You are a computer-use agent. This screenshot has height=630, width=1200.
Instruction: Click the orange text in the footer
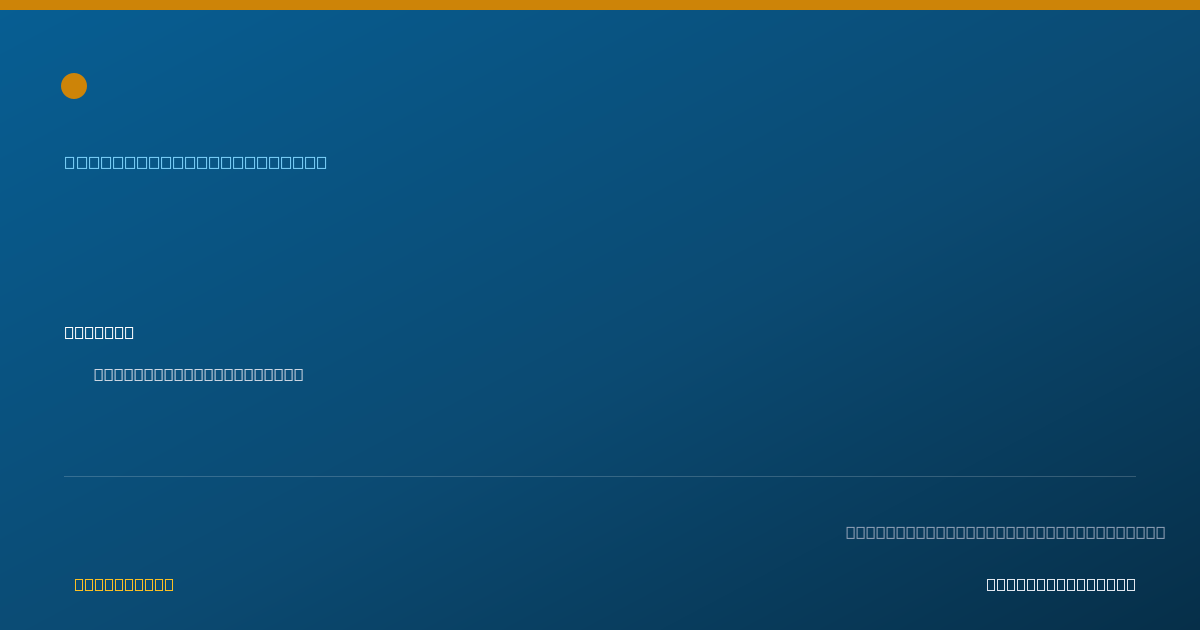pyautogui.click(x=124, y=584)
